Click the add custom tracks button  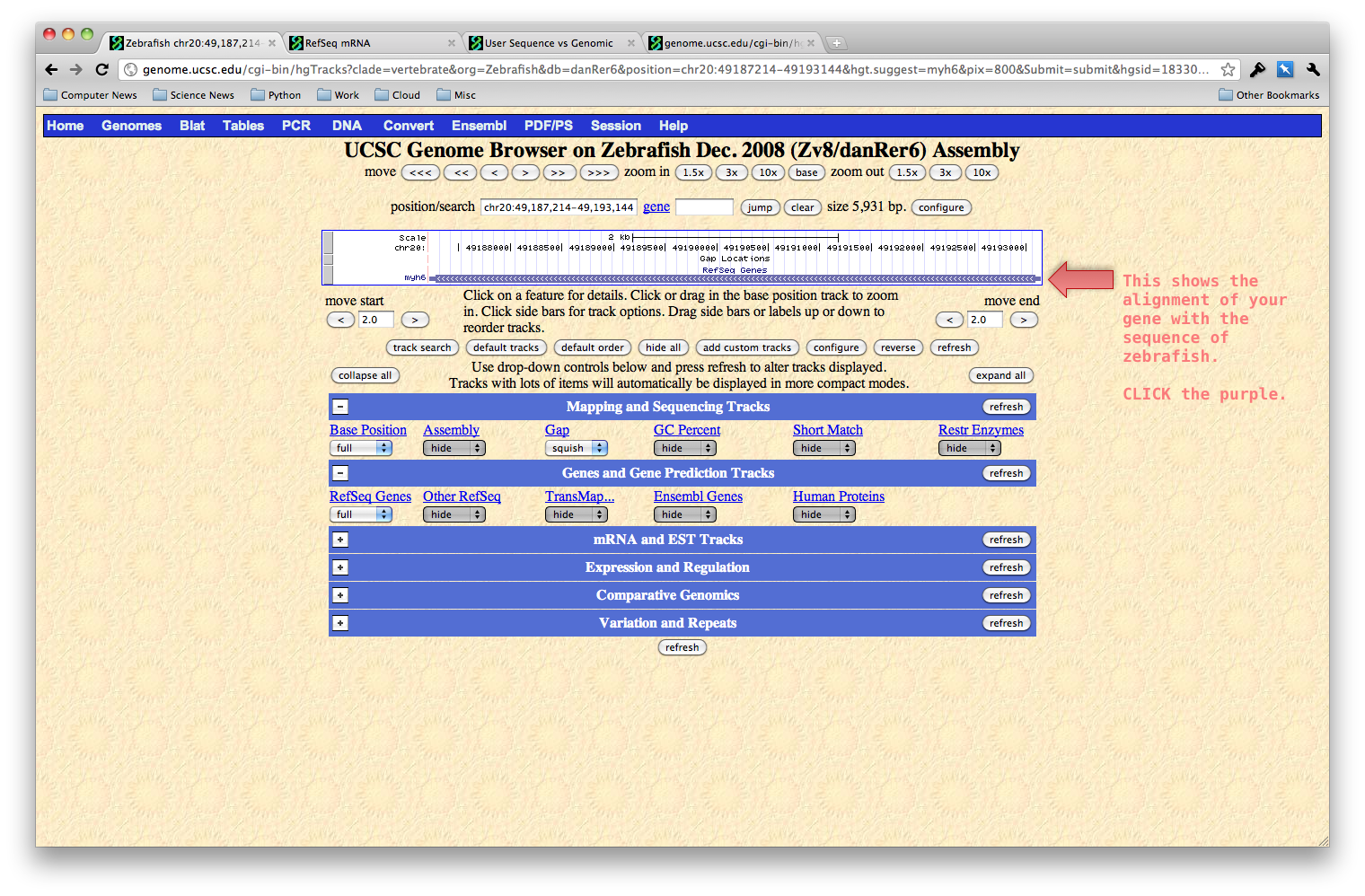point(747,347)
